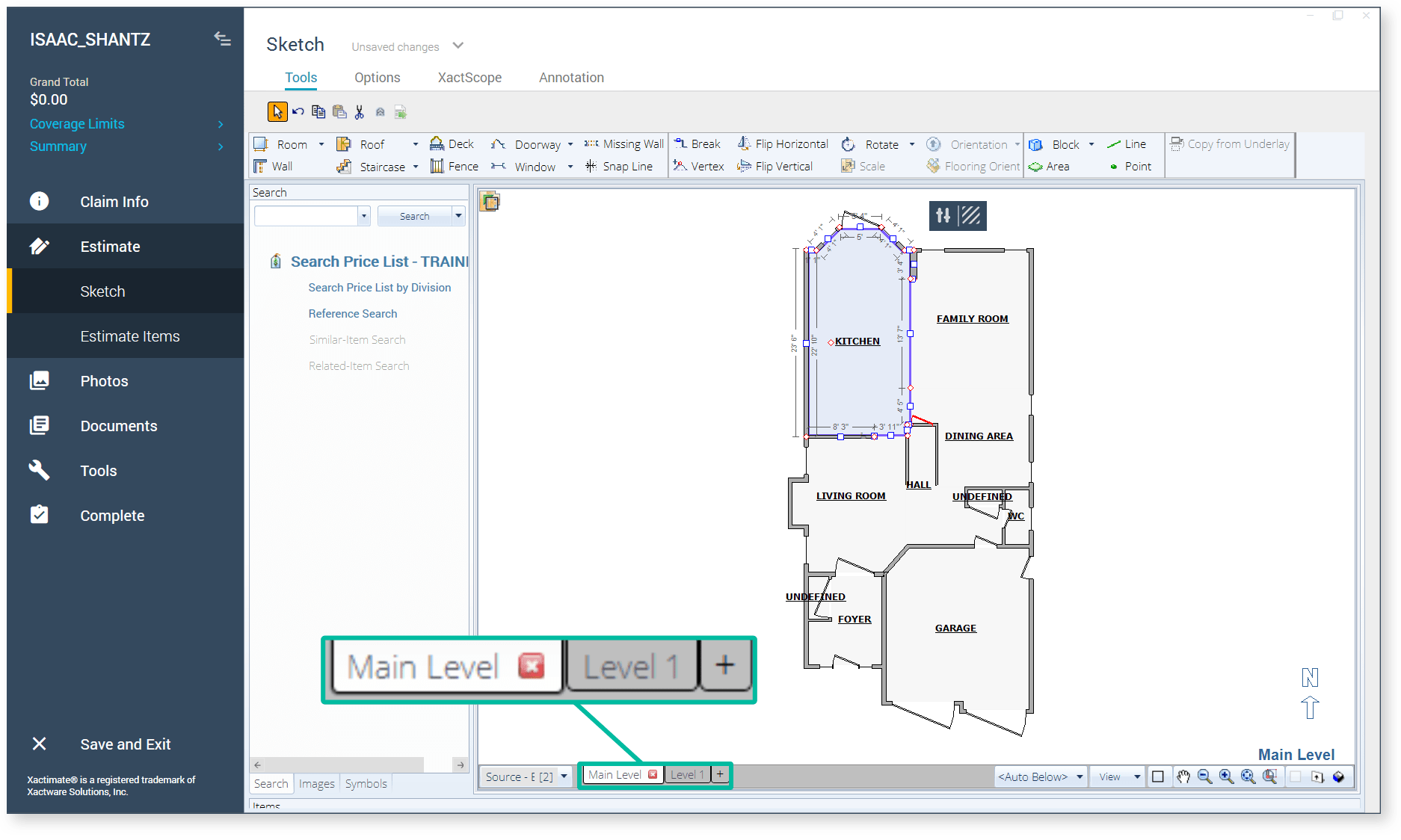1401x840 pixels.
Task: Open the Reference Search link
Action: 352,313
